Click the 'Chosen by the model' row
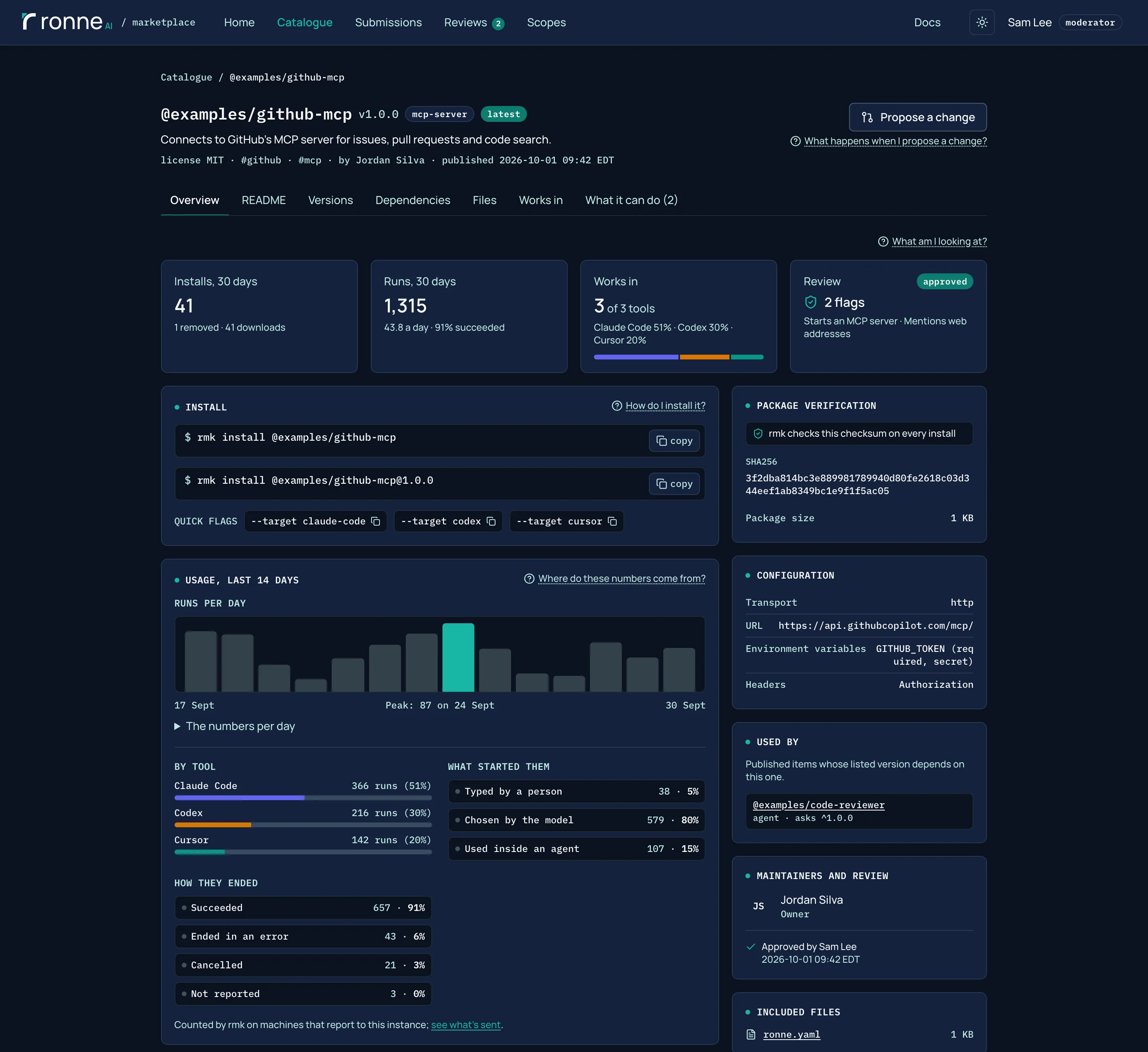Viewport: 1148px width, 1052px height. coord(576,820)
